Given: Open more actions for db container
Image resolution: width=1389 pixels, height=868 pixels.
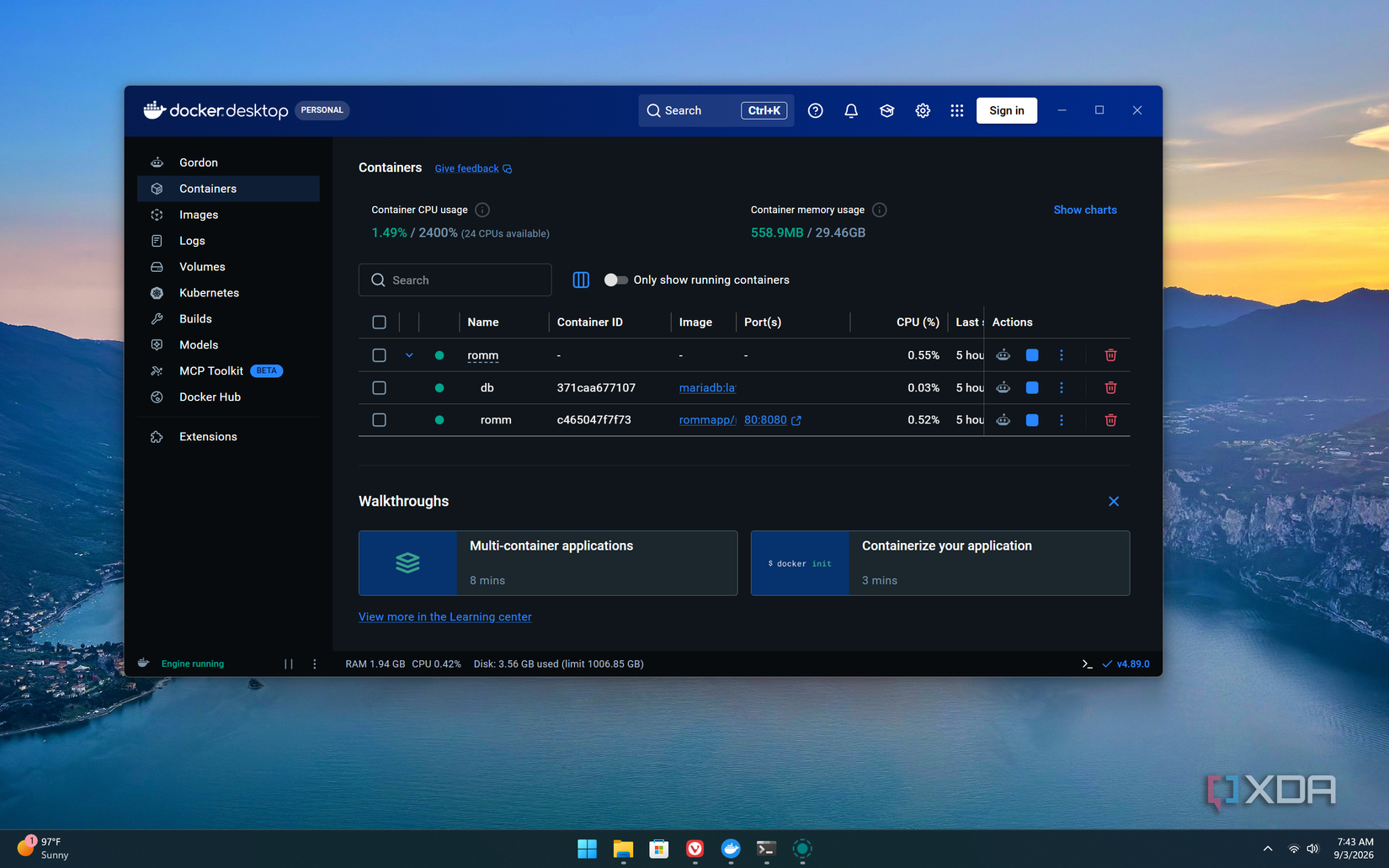Looking at the screenshot, I should (x=1062, y=388).
